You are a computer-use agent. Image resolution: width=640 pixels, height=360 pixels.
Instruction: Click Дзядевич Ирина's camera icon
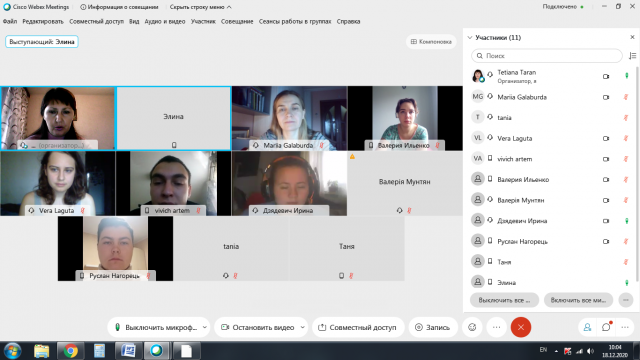pos(606,221)
